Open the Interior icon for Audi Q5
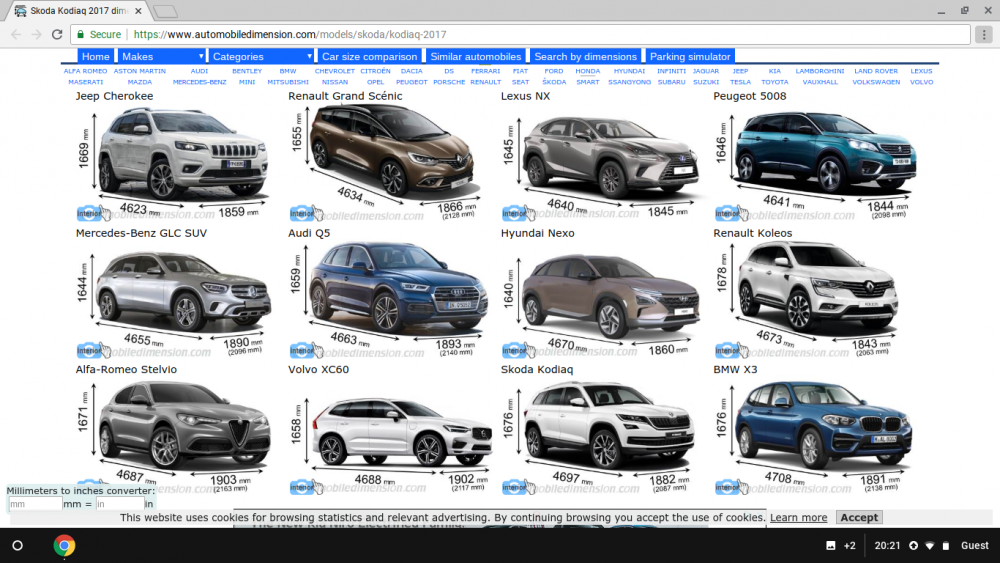The height and width of the screenshot is (563, 1000). [306, 350]
